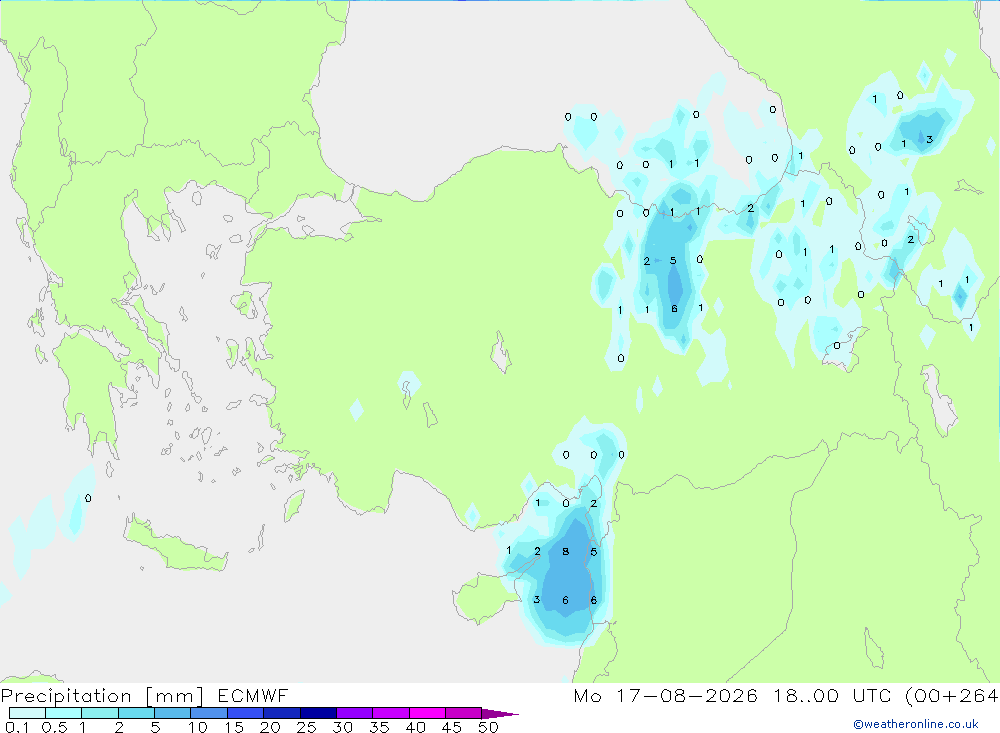
Task: Select the 'Precipitation [mm]' title text
Action: pos(102,696)
